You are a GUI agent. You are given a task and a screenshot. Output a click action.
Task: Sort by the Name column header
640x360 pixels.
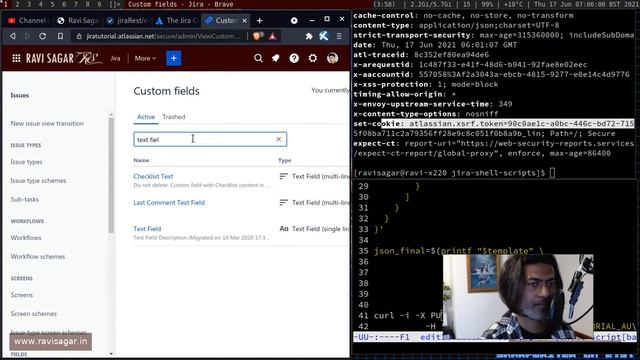point(141,160)
